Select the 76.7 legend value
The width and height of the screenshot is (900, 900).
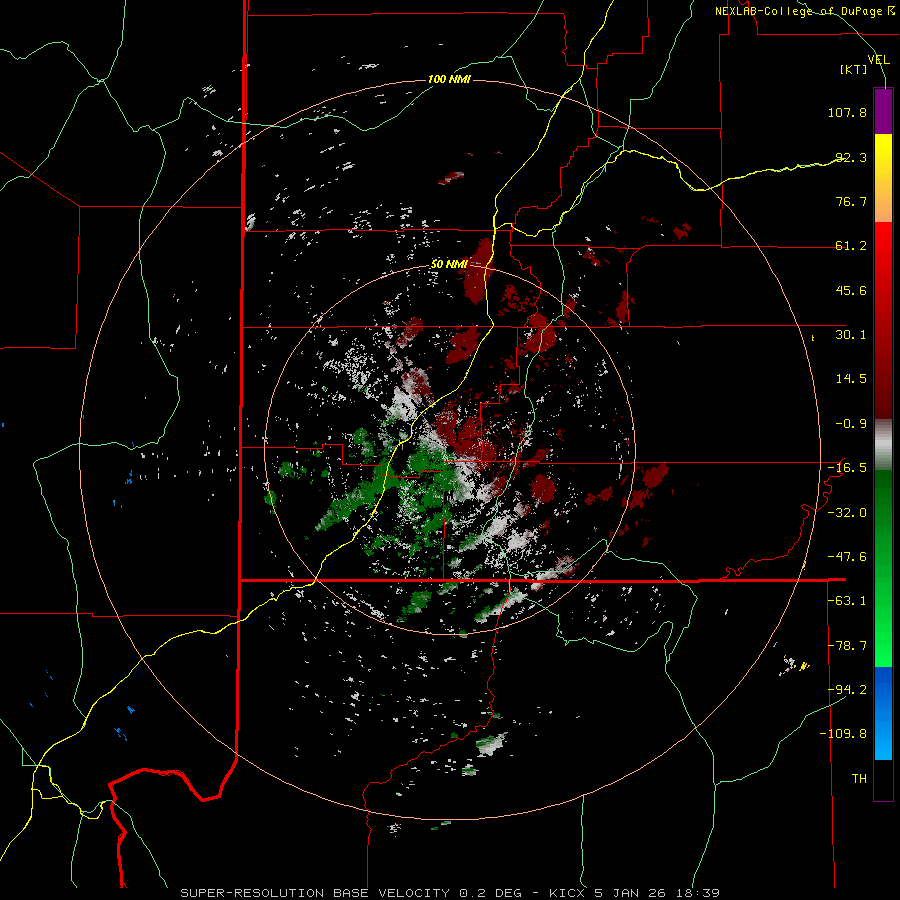[851, 201]
